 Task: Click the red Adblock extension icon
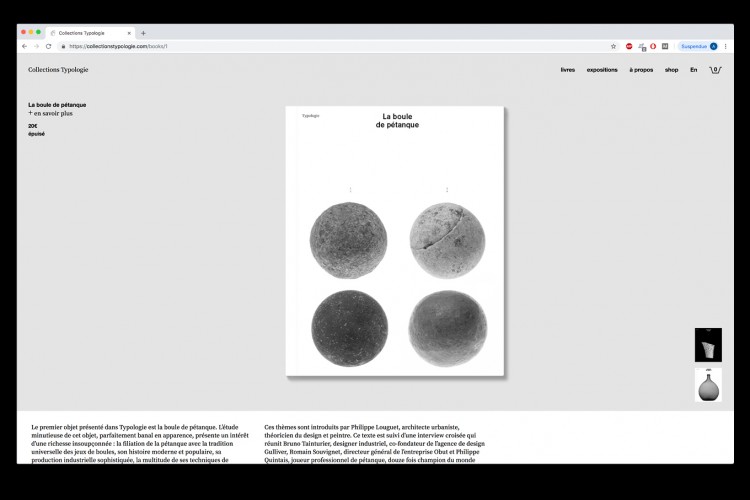coord(629,46)
